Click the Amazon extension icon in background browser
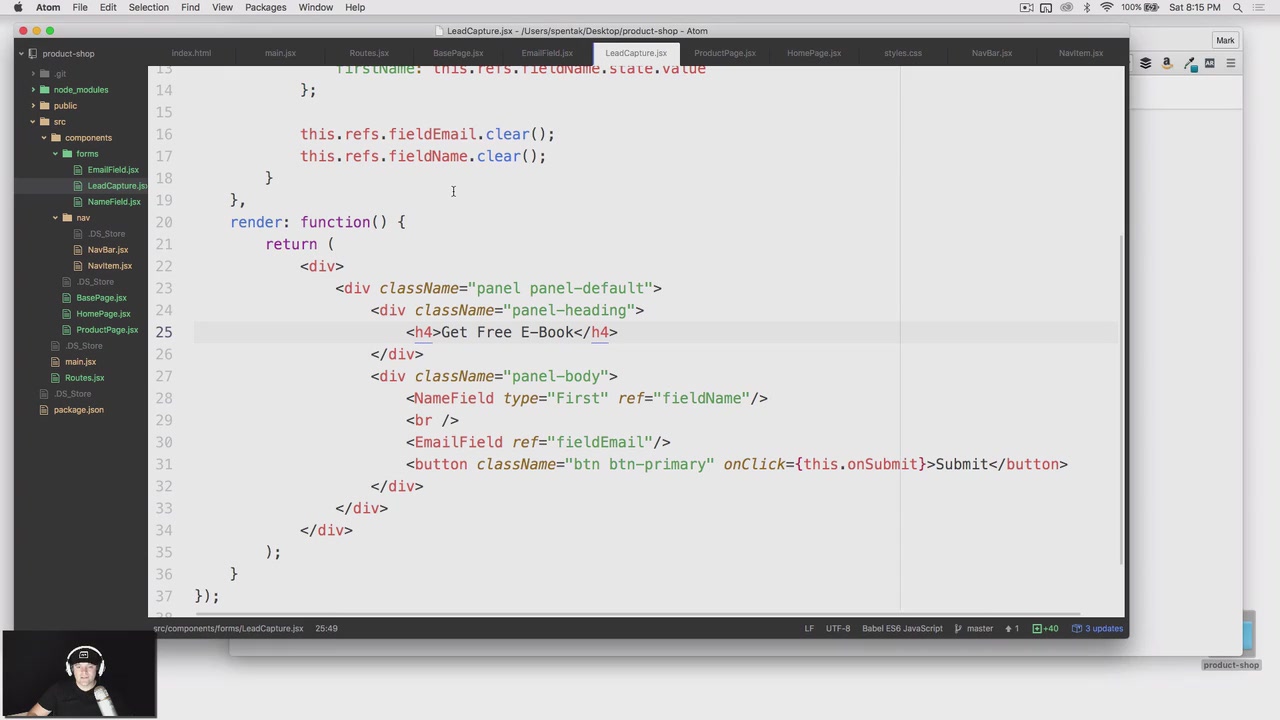The height and width of the screenshot is (720, 1280). coord(1166,64)
